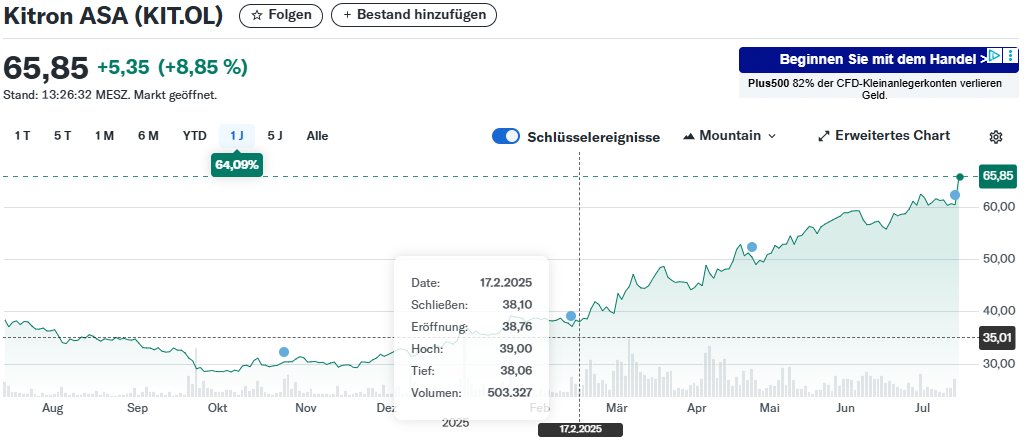Click the Volumen 503.327 tooltip value
This screenshot has height=442, width=1027.
(510, 393)
